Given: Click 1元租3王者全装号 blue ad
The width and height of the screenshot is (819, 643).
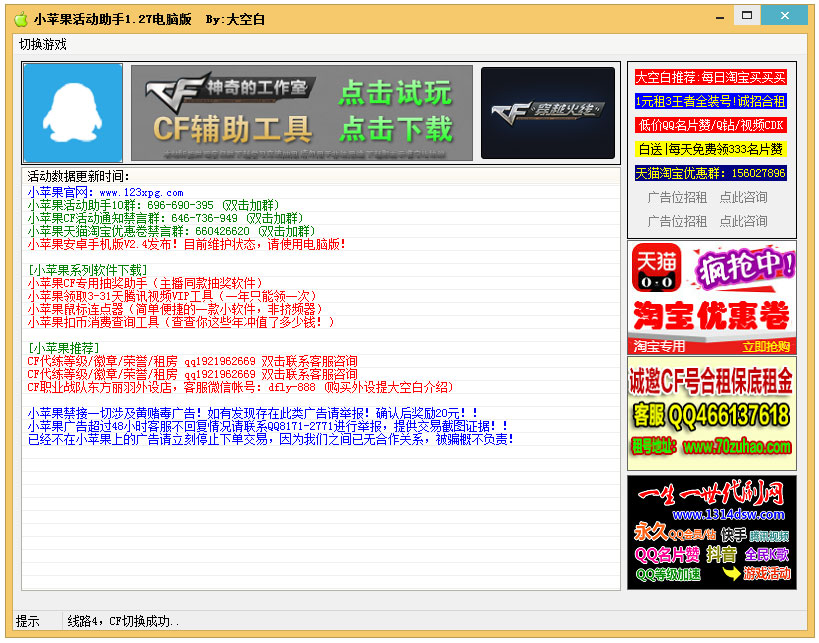Looking at the screenshot, I should 712,100.
